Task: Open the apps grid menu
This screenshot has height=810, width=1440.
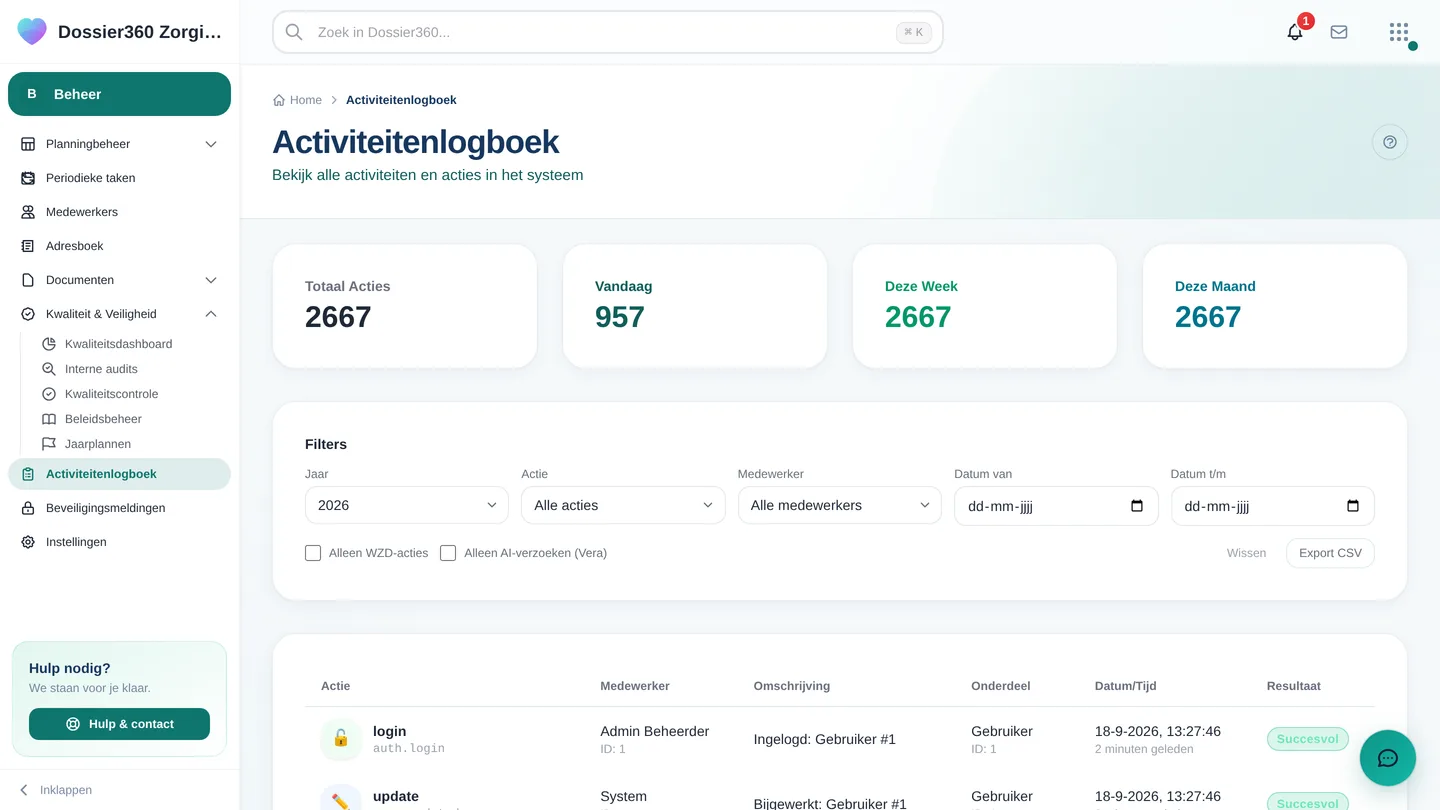Action: pos(1399,32)
